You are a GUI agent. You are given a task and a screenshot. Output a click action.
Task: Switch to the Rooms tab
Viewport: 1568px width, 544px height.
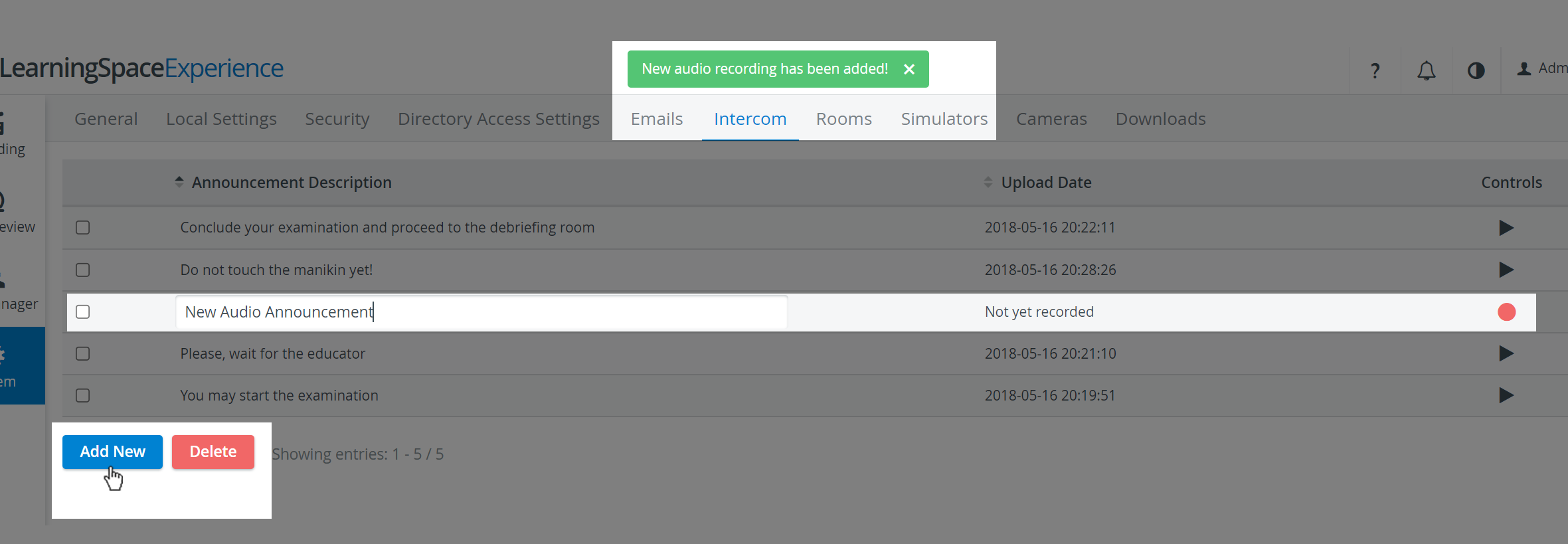843,119
